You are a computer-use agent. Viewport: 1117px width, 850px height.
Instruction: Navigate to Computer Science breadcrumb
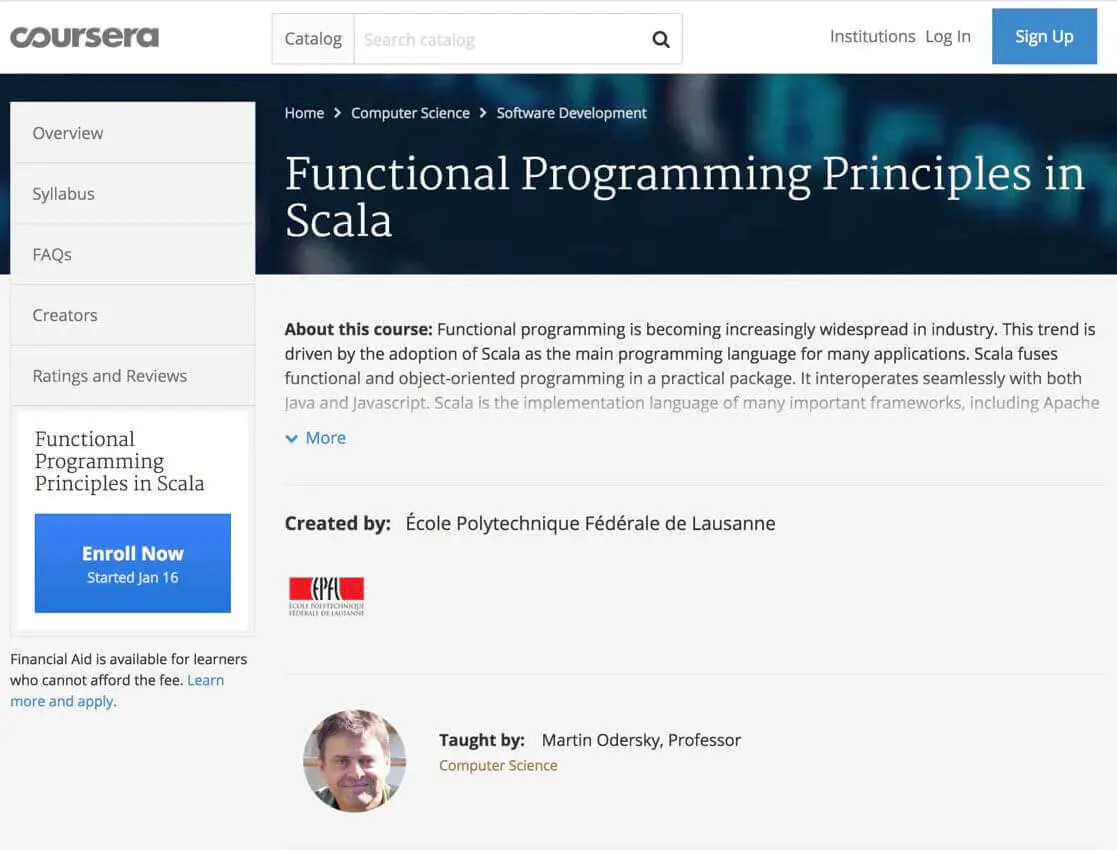coord(410,113)
